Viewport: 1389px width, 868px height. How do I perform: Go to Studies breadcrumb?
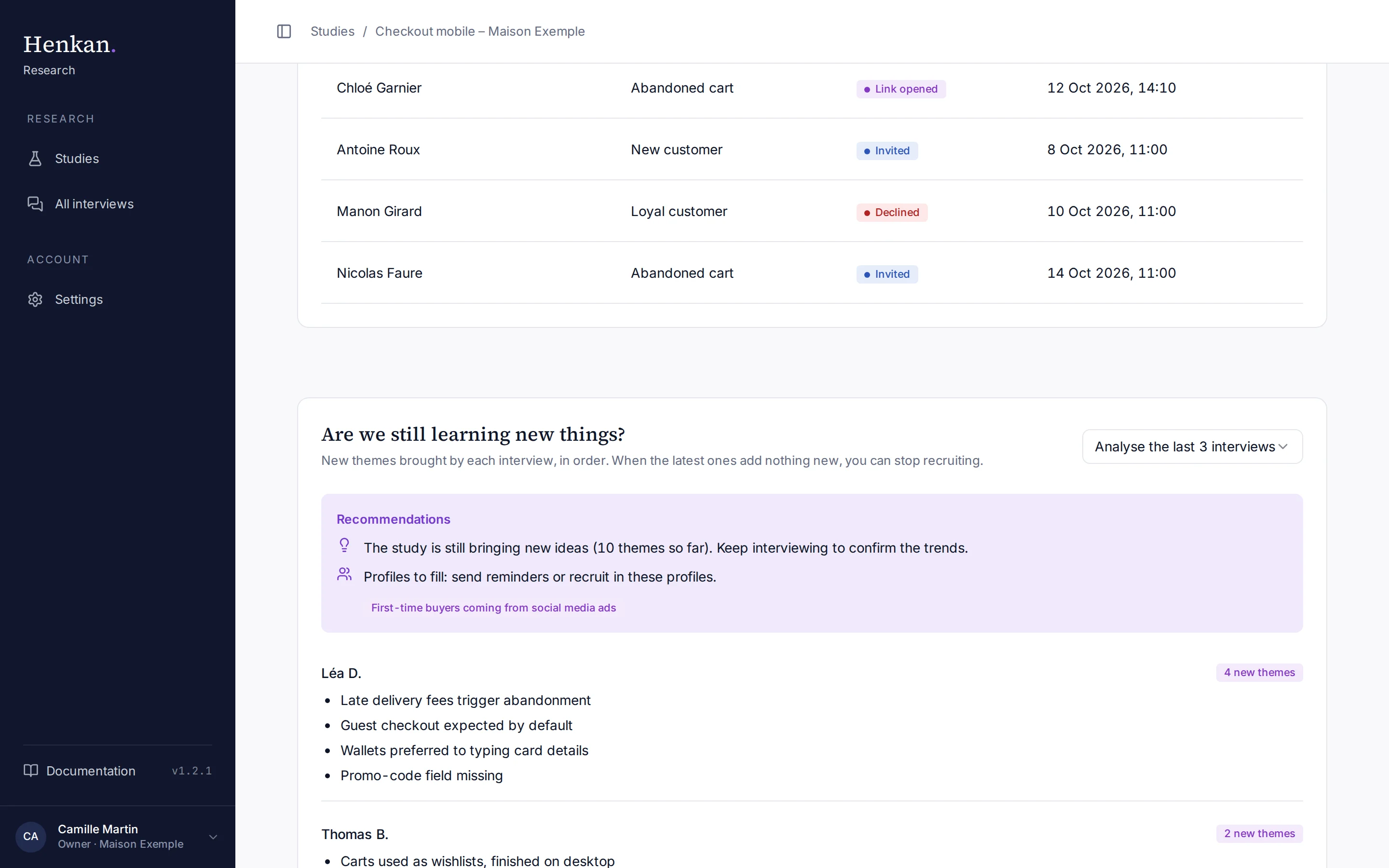(x=332, y=31)
